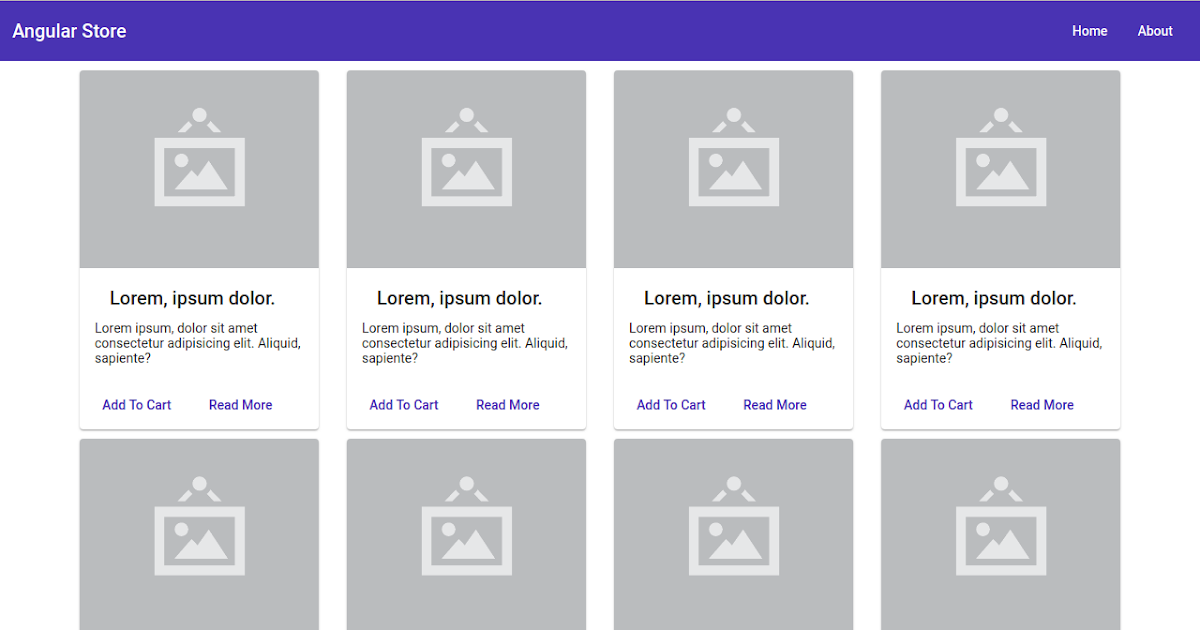Add the third product to the cart

click(x=670, y=404)
